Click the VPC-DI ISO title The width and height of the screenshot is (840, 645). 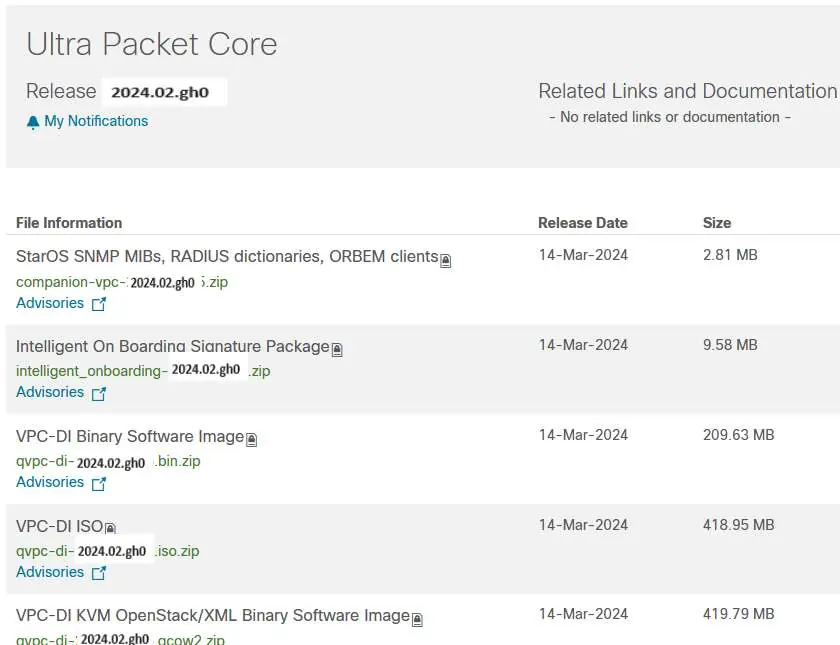point(59,527)
